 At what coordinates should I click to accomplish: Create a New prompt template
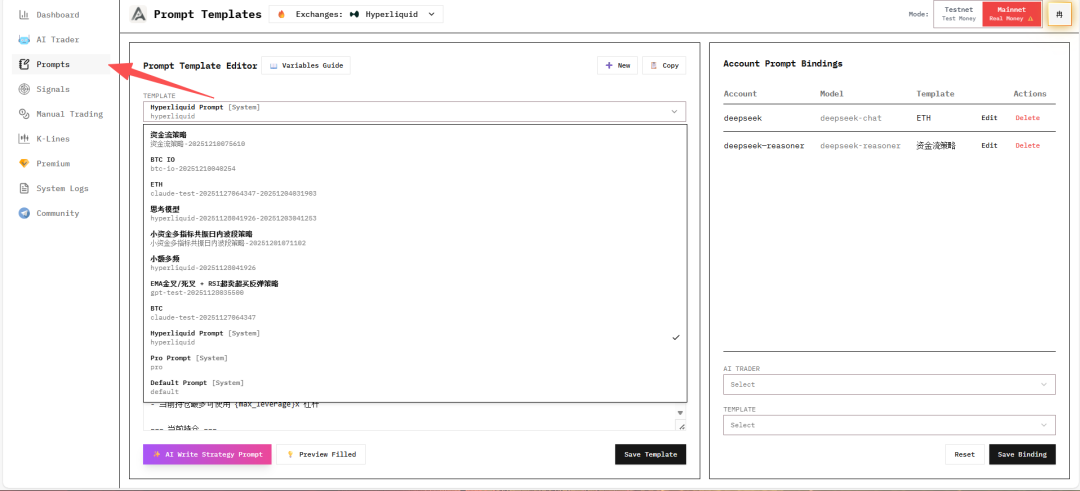pyautogui.click(x=617, y=65)
